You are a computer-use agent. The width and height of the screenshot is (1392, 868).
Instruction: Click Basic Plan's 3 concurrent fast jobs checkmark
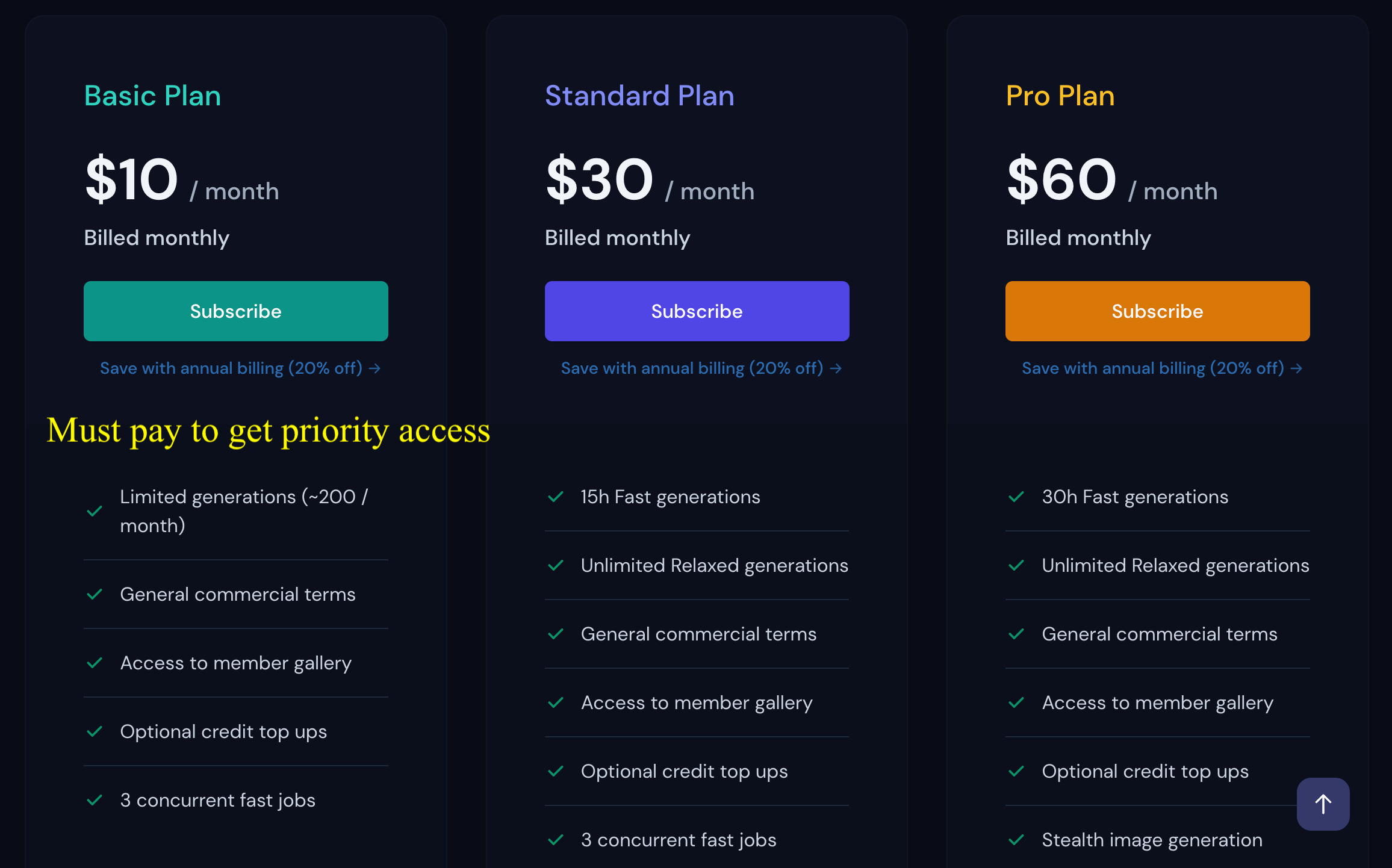pyautogui.click(x=95, y=800)
